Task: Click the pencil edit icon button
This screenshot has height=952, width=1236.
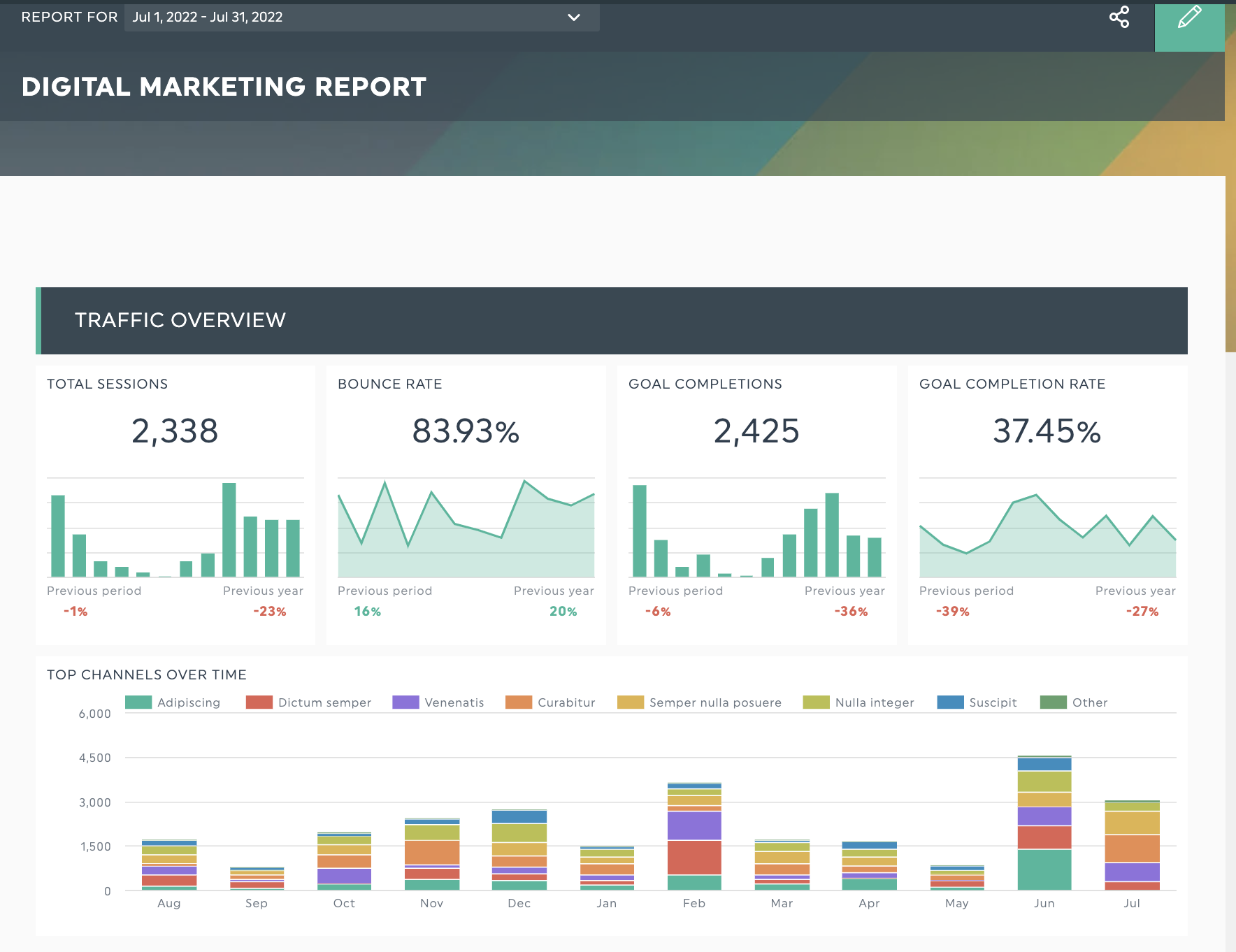Action: [1189, 26]
